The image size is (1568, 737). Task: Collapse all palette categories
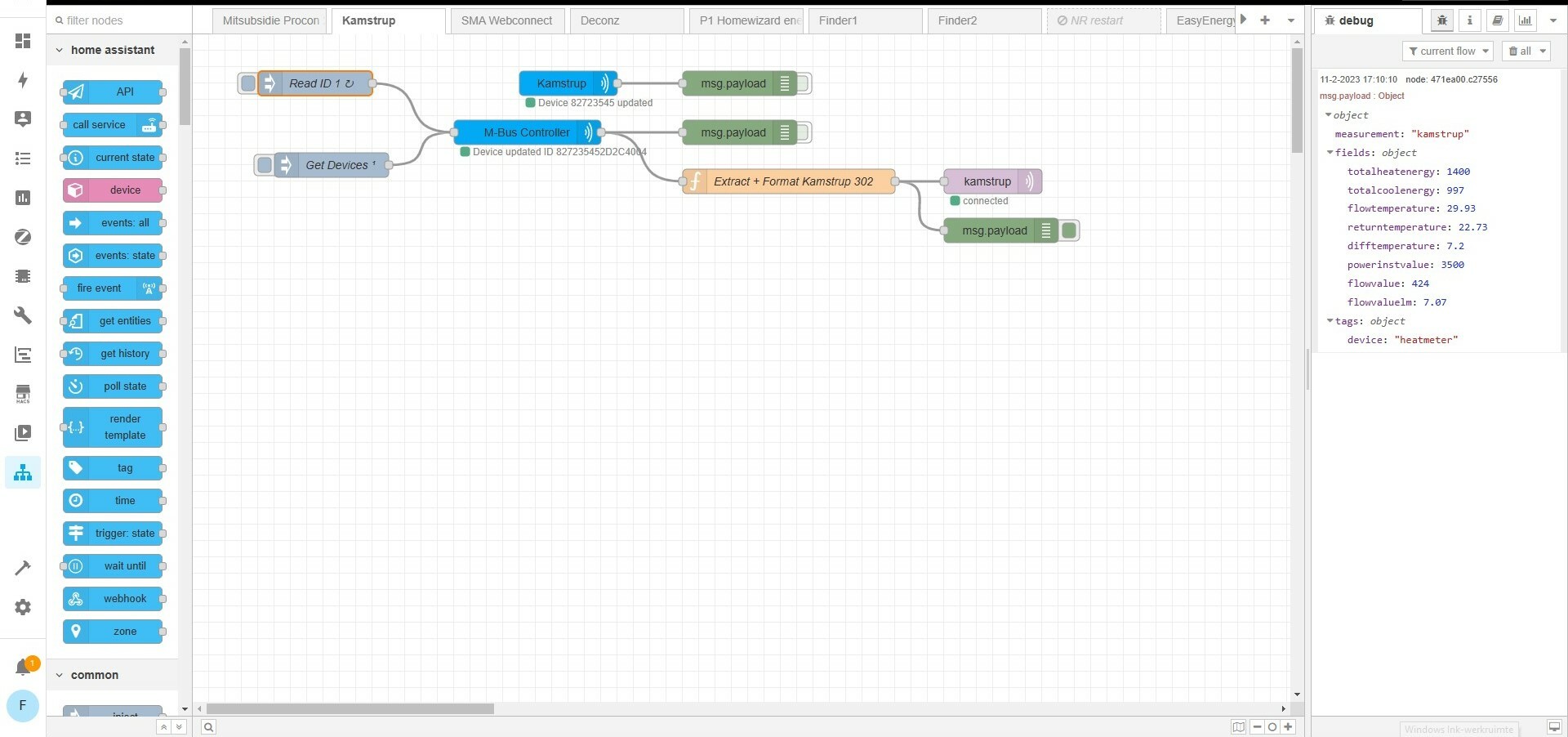pyautogui.click(x=163, y=727)
